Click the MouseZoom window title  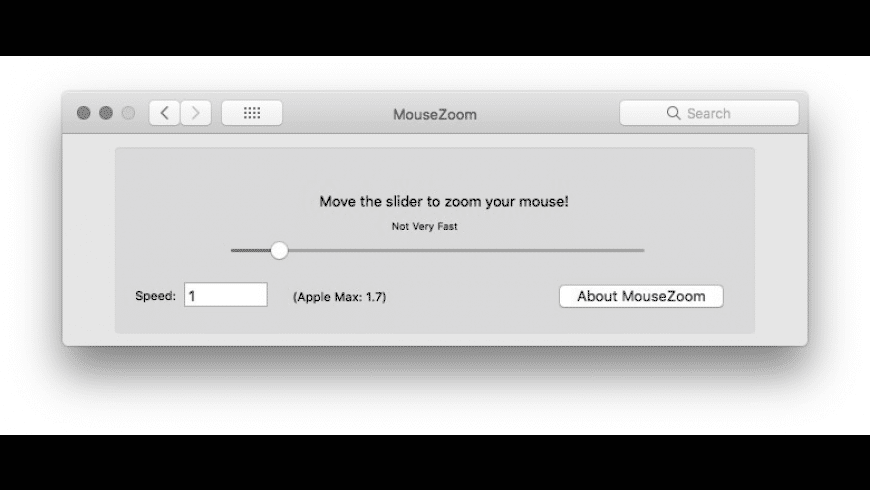(x=435, y=114)
